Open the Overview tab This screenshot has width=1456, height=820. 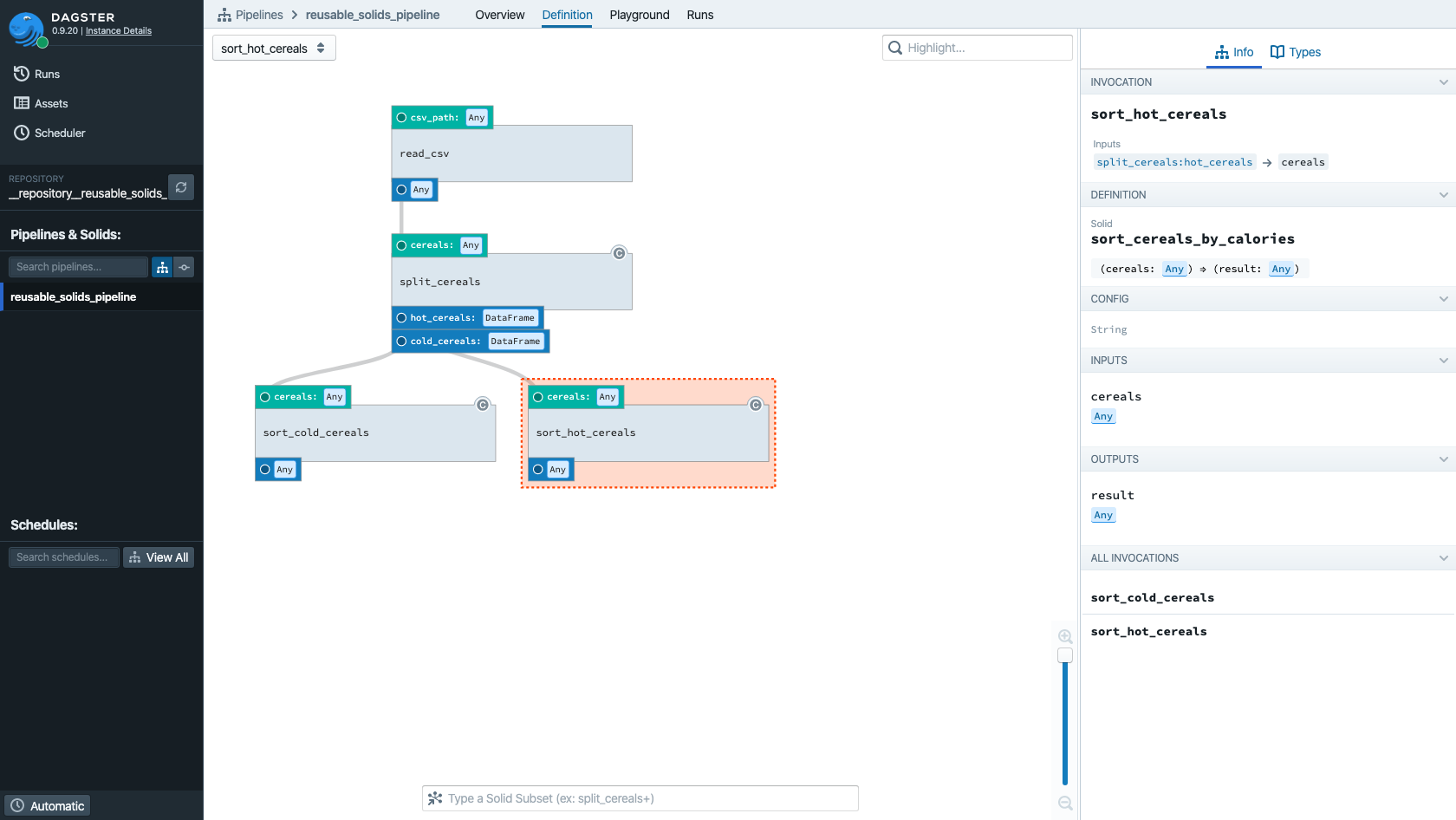tap(500, 15)
